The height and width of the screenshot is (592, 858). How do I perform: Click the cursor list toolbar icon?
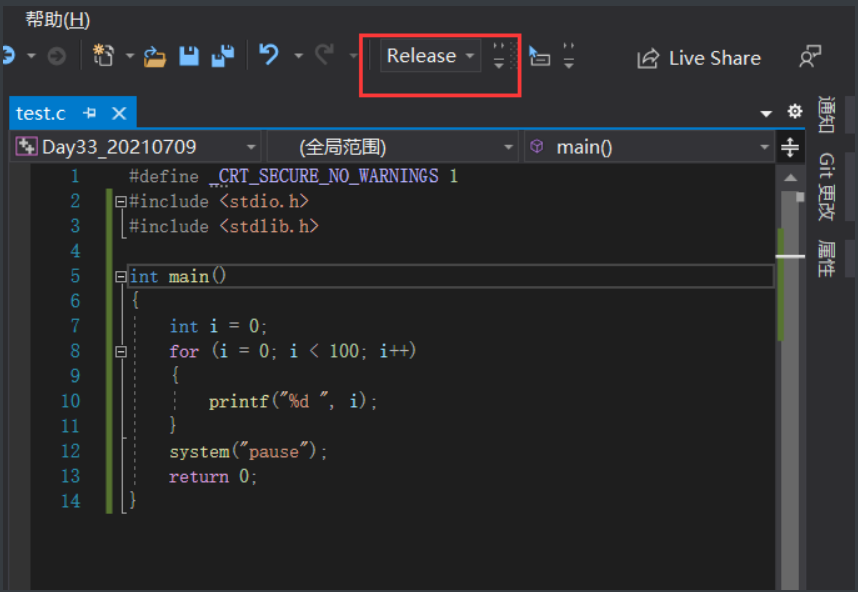[x=540, y=56]
